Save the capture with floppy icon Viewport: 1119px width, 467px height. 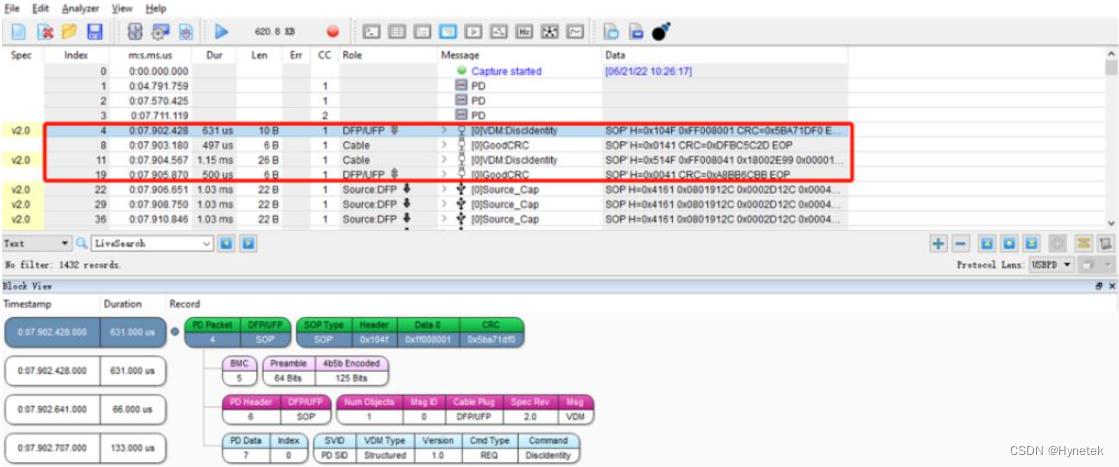(x=94, y=31)
